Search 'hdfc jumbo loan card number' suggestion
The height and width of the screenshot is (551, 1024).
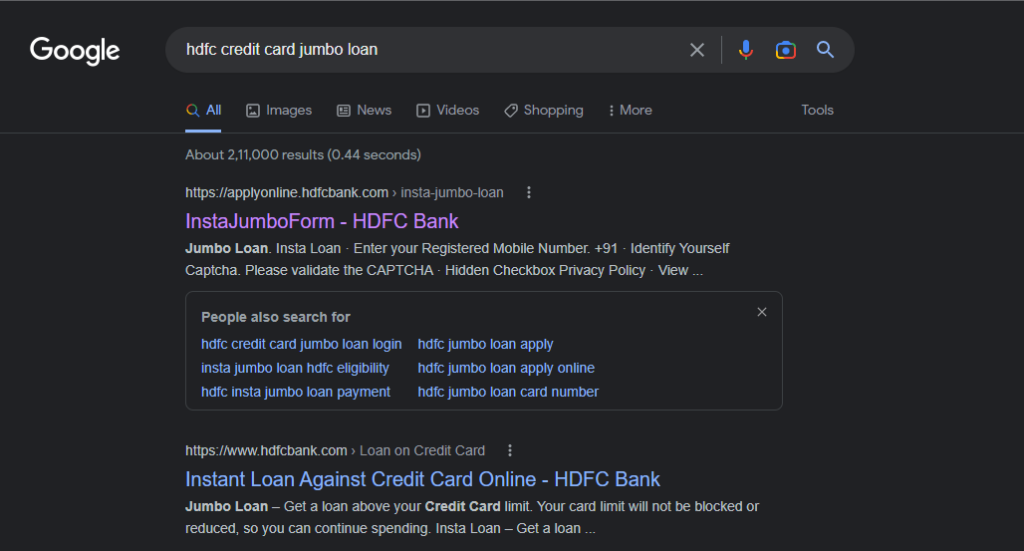coord(508,392)
